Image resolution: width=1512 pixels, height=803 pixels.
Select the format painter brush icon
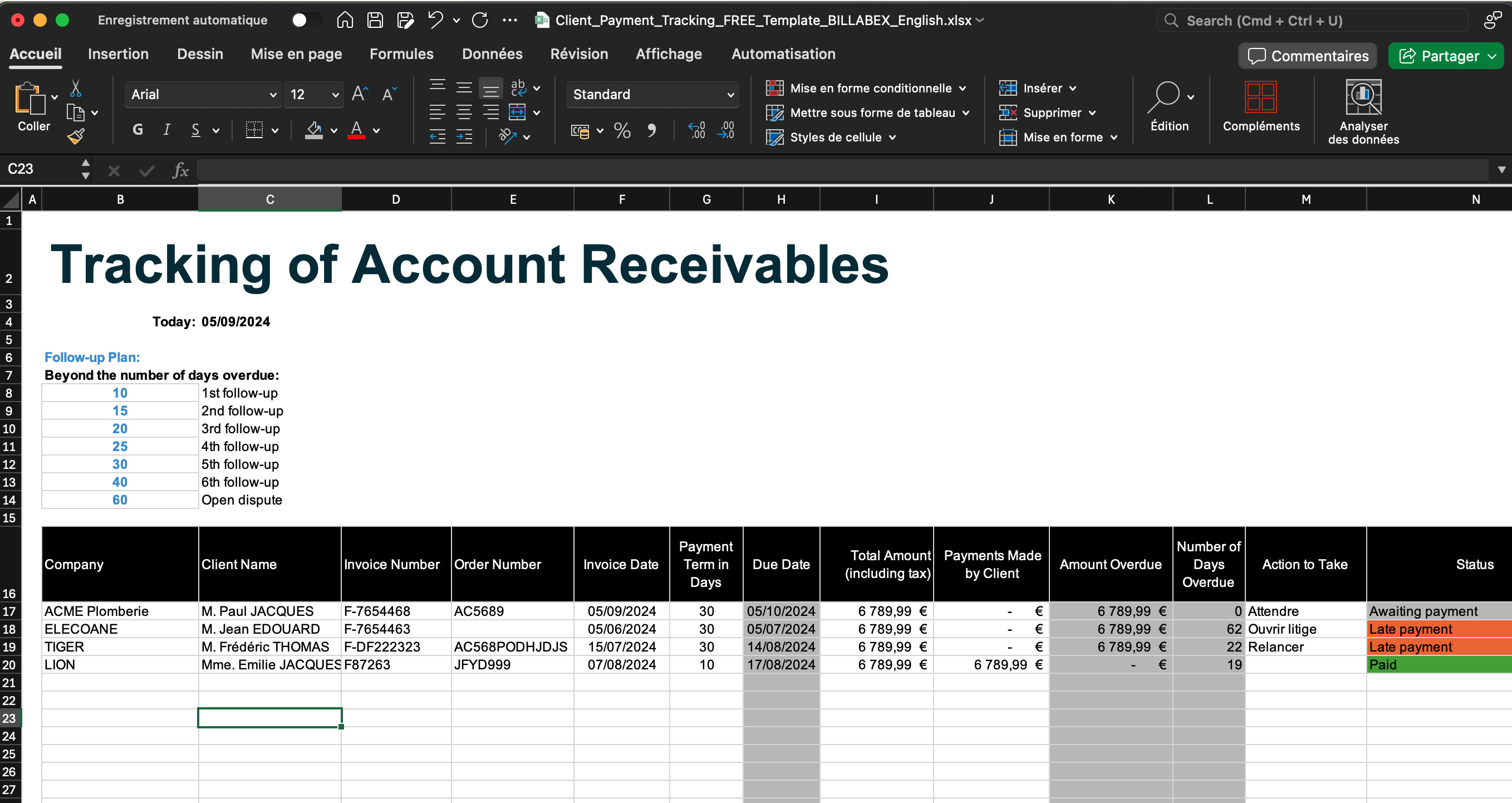point(77,136)
